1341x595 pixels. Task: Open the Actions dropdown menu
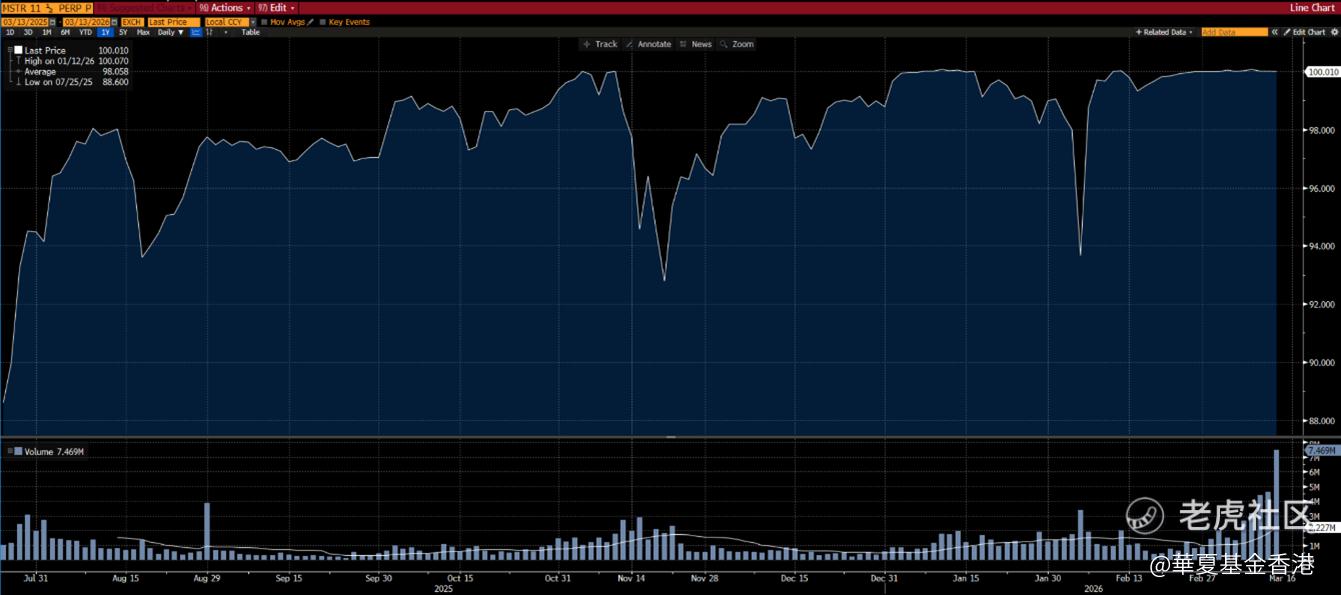pos(225,8)
